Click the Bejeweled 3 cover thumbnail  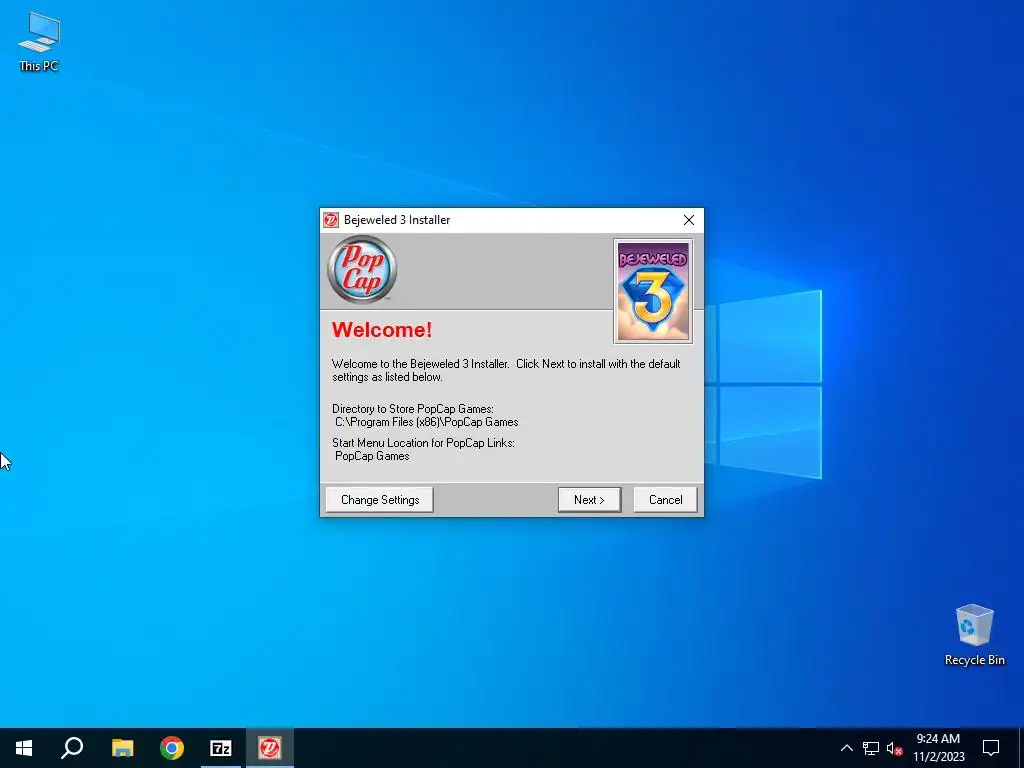[x=653, y=291]
